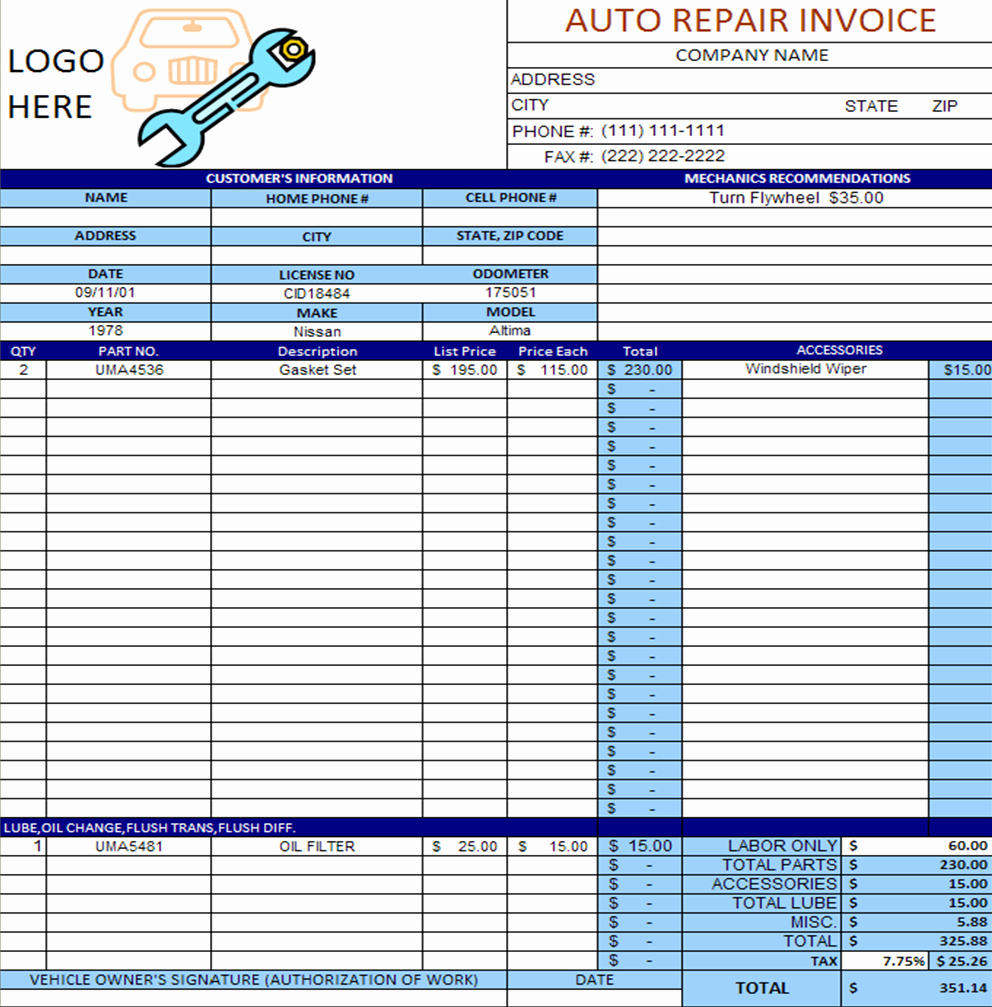992x1007 pixels.
Task: Select the HOME PHONE # label
Action: (317, 198)
